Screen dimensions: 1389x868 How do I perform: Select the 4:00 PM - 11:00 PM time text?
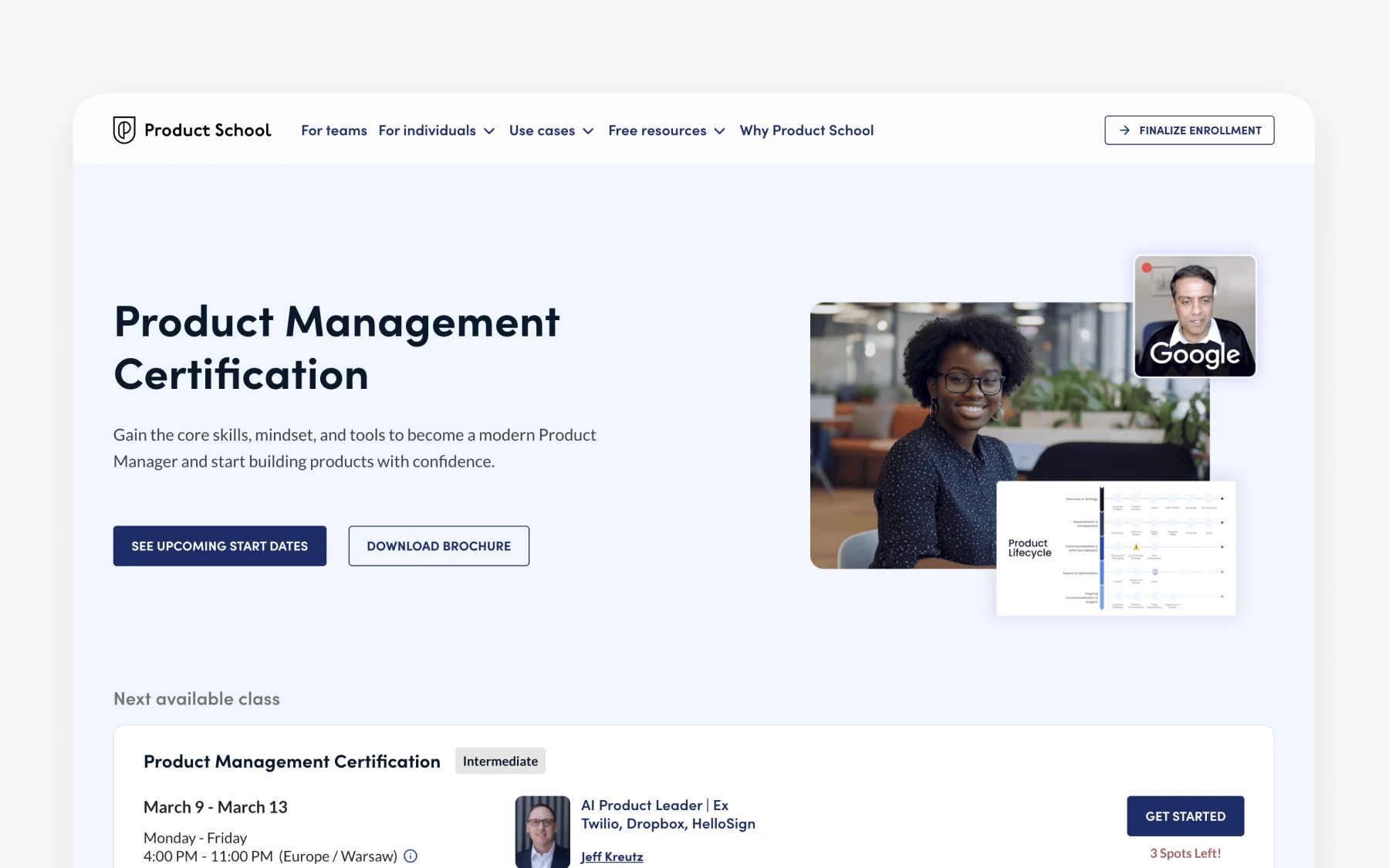coord(208,856)
